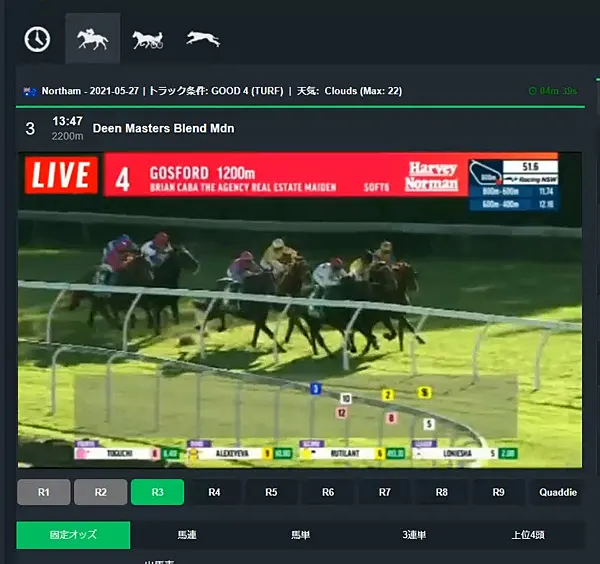Open the Quaddie tab
The height and width of the screenshot is (564, 600).
(x=557, y=492)
